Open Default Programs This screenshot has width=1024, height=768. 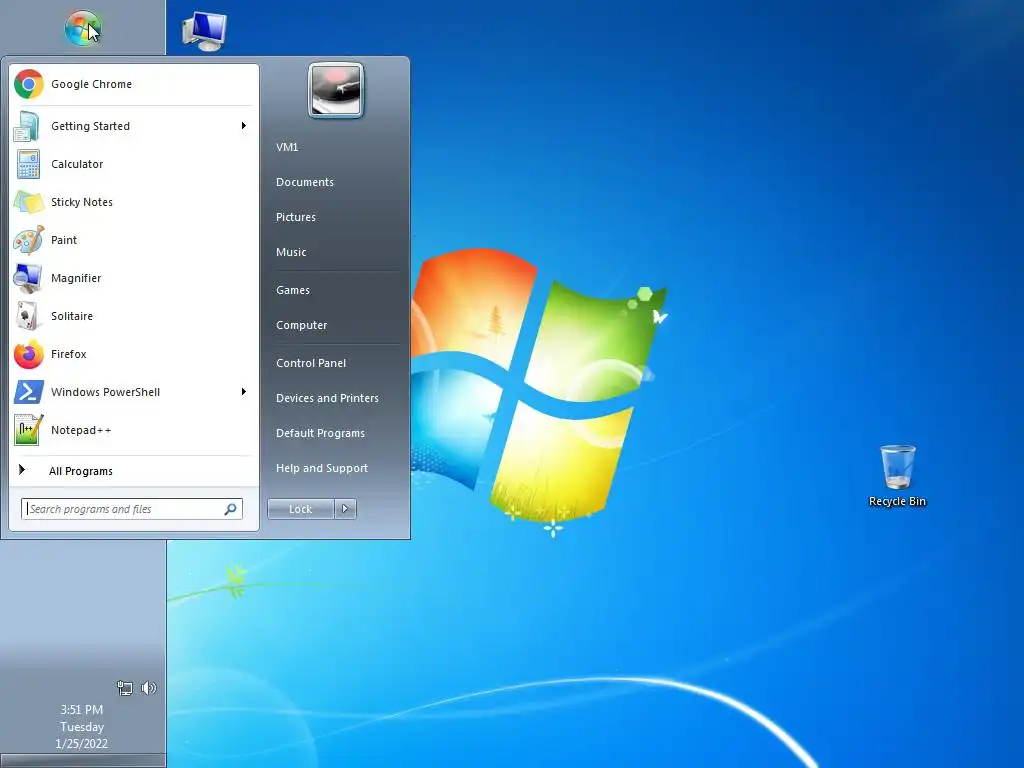pyautogui.click(x=320, y=433)
